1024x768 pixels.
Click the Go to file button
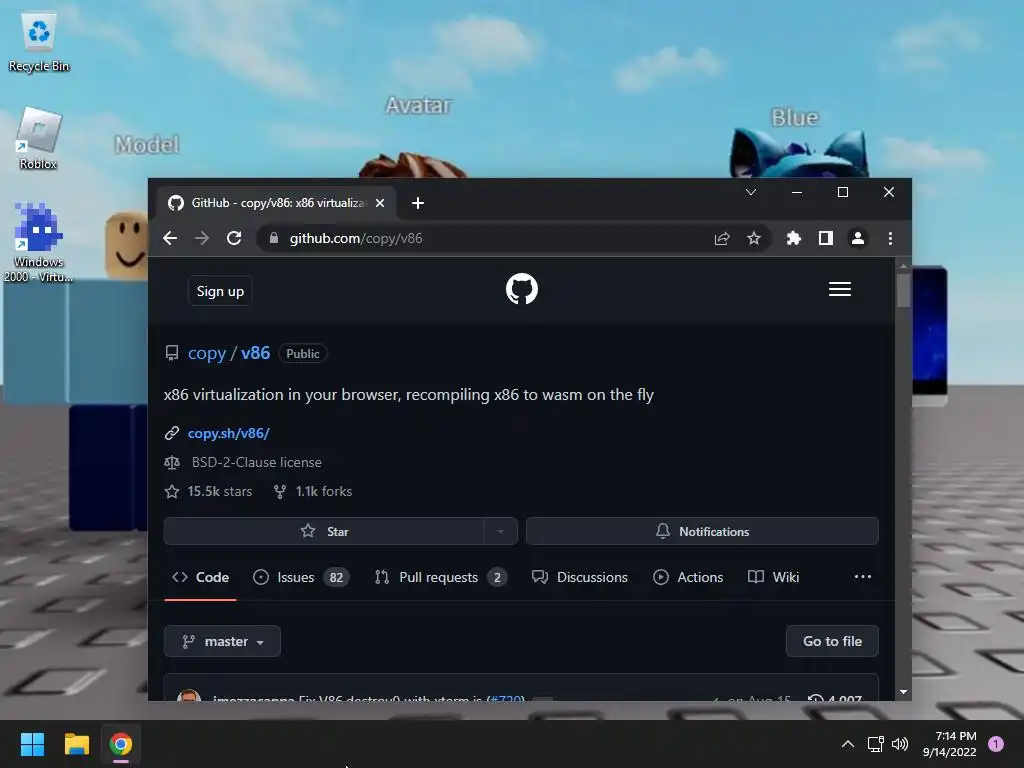pyautogui.click(x=832, y=641)
